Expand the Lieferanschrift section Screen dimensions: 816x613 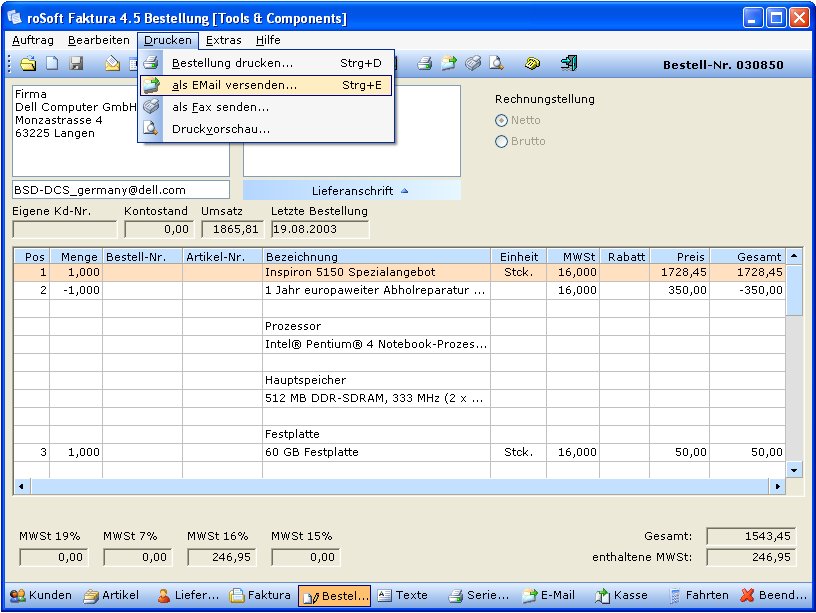(x=351, y=190)
